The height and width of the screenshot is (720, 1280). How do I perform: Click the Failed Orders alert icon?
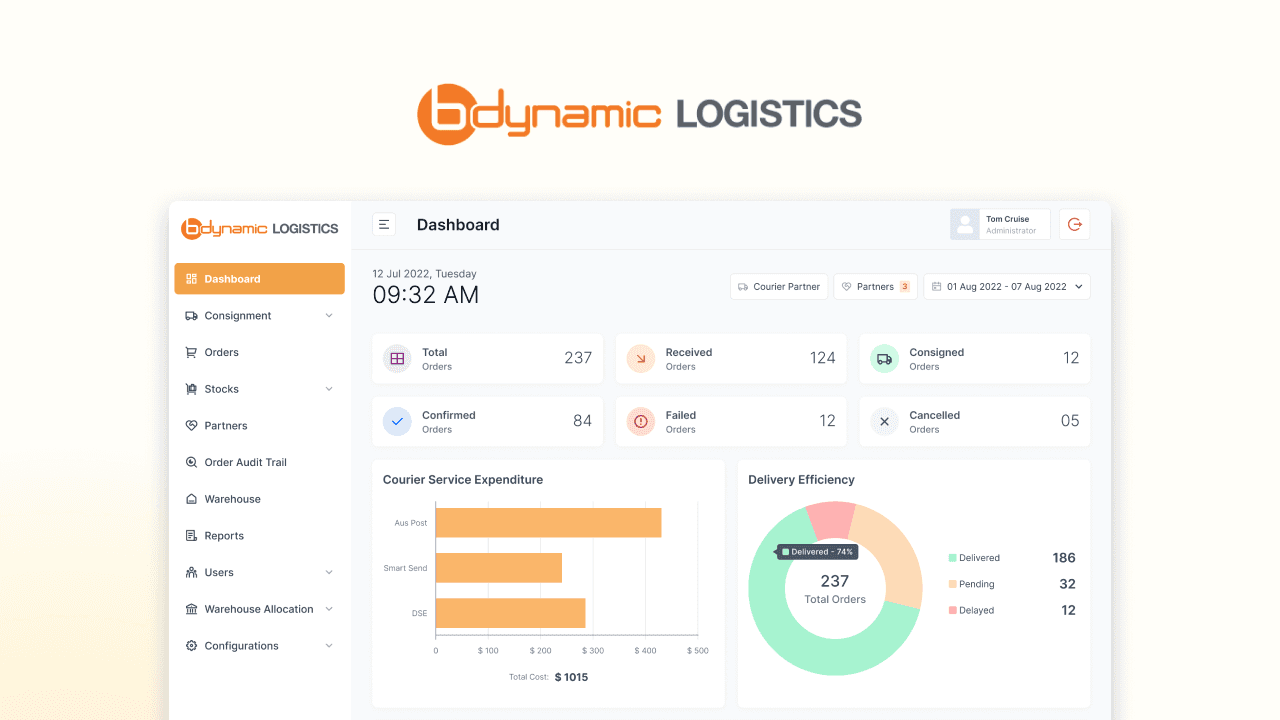[641, 421]
